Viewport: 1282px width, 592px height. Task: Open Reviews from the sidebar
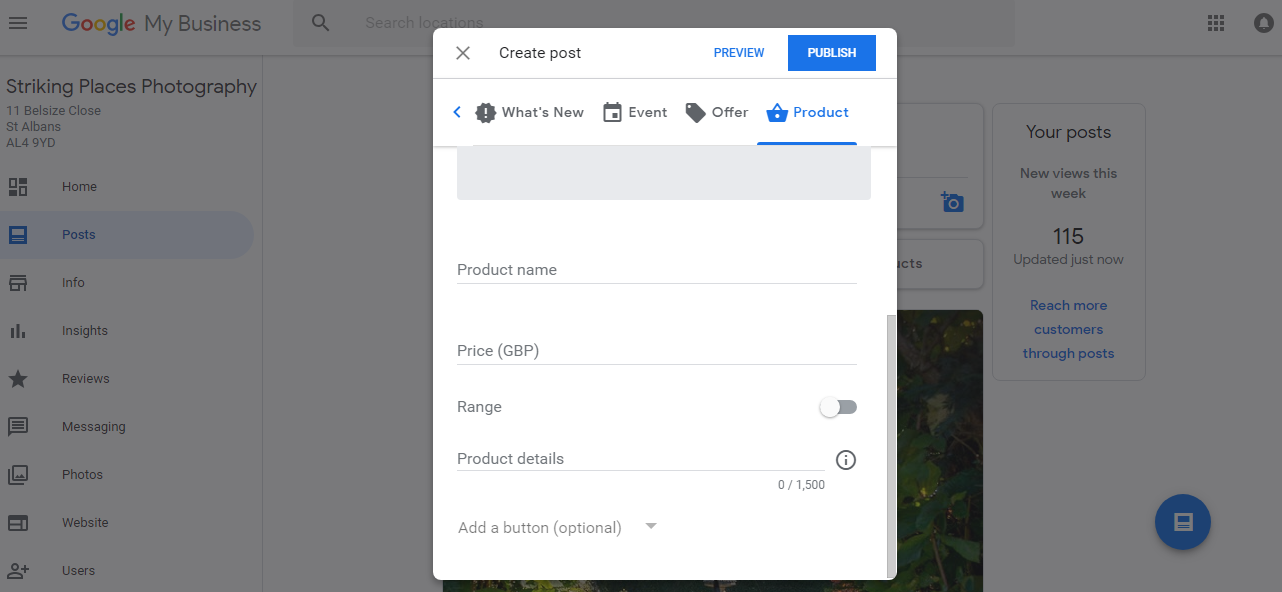[x=85, y=379]
